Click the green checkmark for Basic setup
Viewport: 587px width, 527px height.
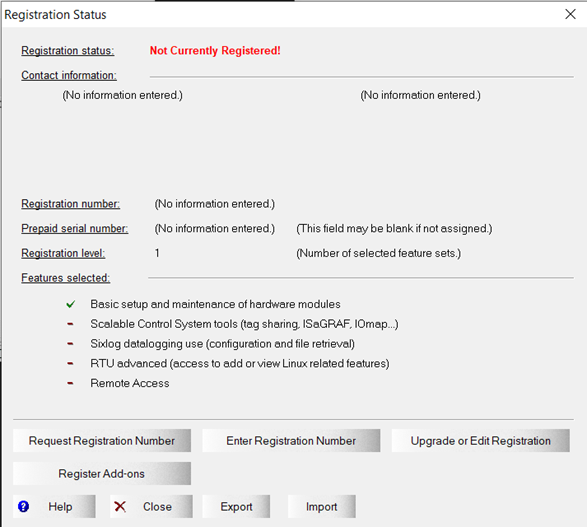click(x=70, y=304)
